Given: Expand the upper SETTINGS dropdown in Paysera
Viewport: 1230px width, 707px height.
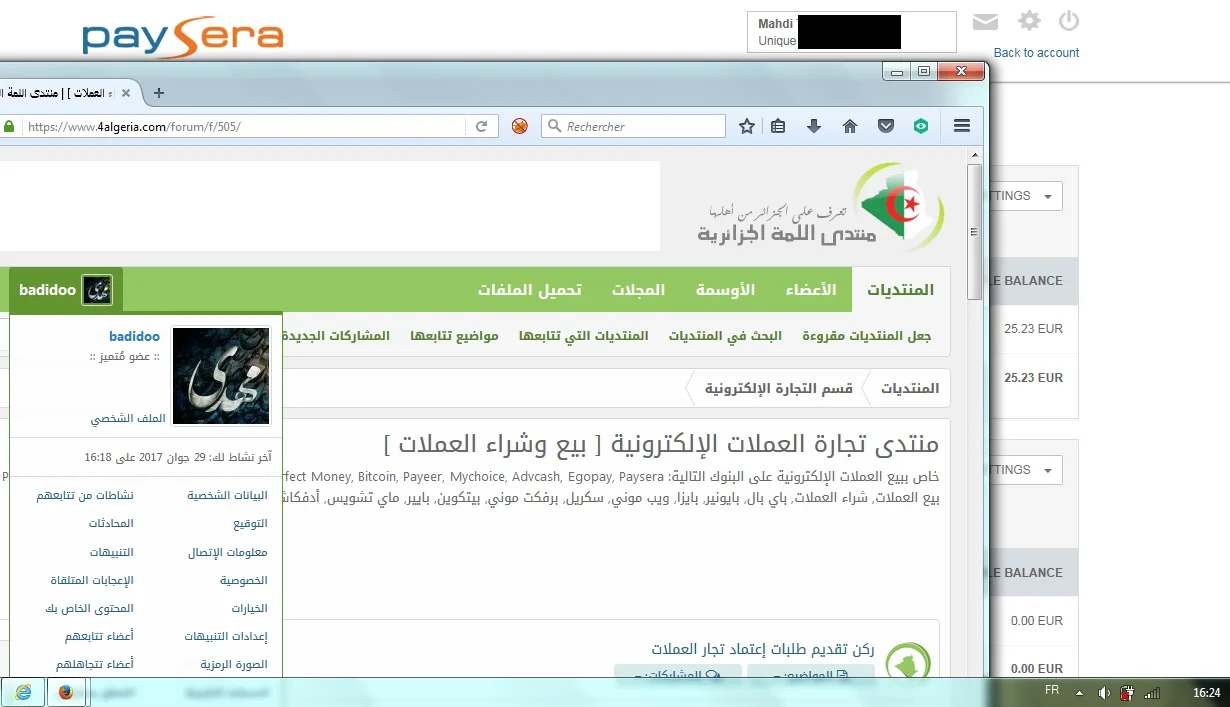Looking at the screenshot, I should 1022,196.
